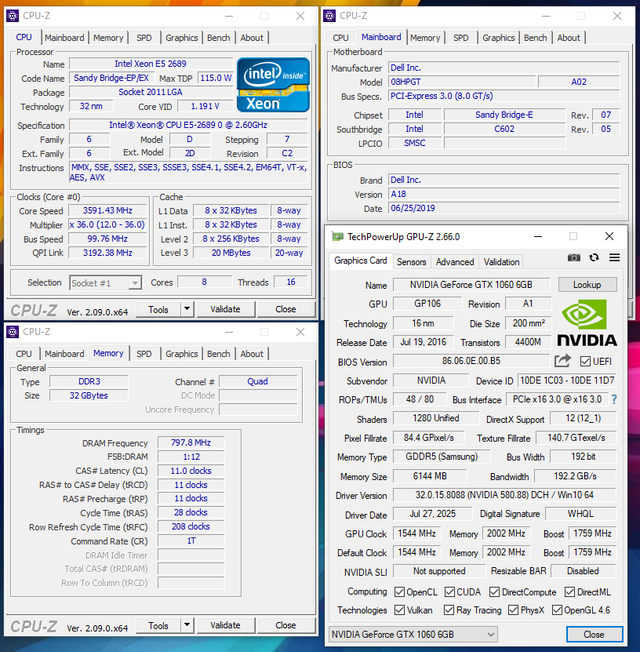The image size is (640, 652).
Task: Click Intel Xeon inside logo
Action: 273,85
